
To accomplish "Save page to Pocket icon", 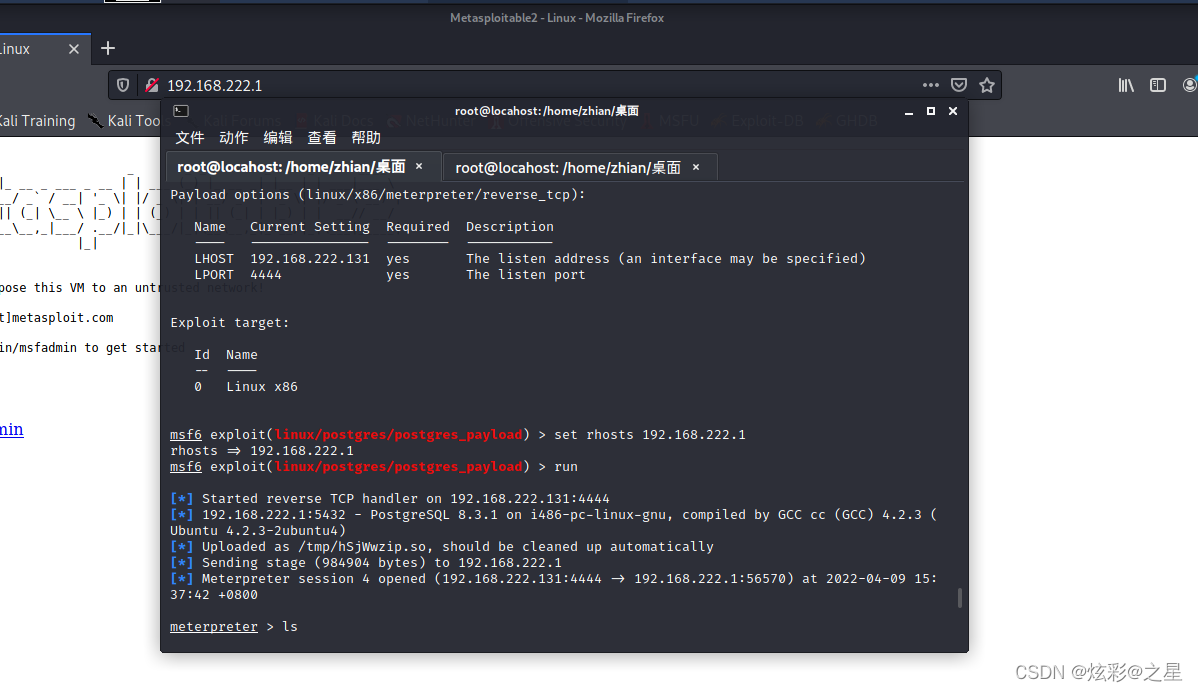I will (x=959, y=85).
